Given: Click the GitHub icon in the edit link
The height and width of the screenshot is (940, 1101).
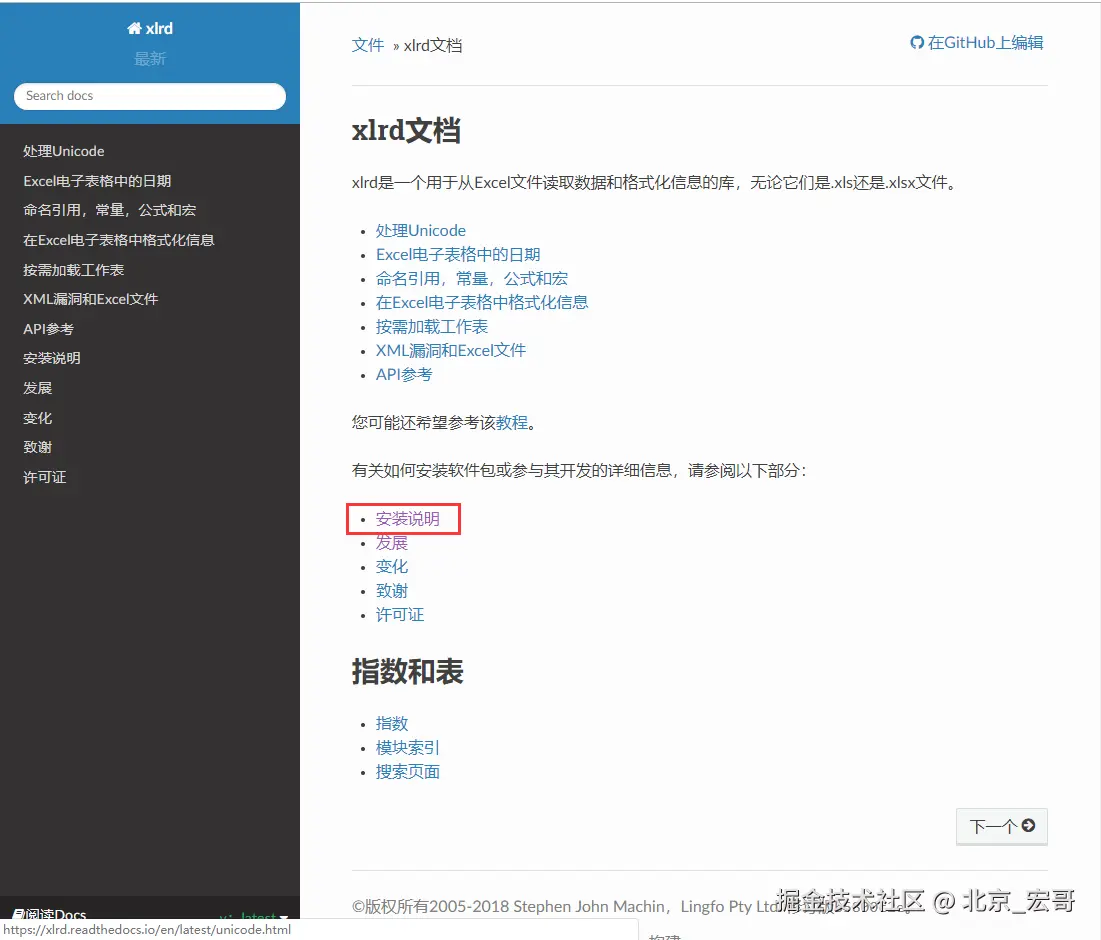Looking at the screenshot, I should click(x=917, y=43).
